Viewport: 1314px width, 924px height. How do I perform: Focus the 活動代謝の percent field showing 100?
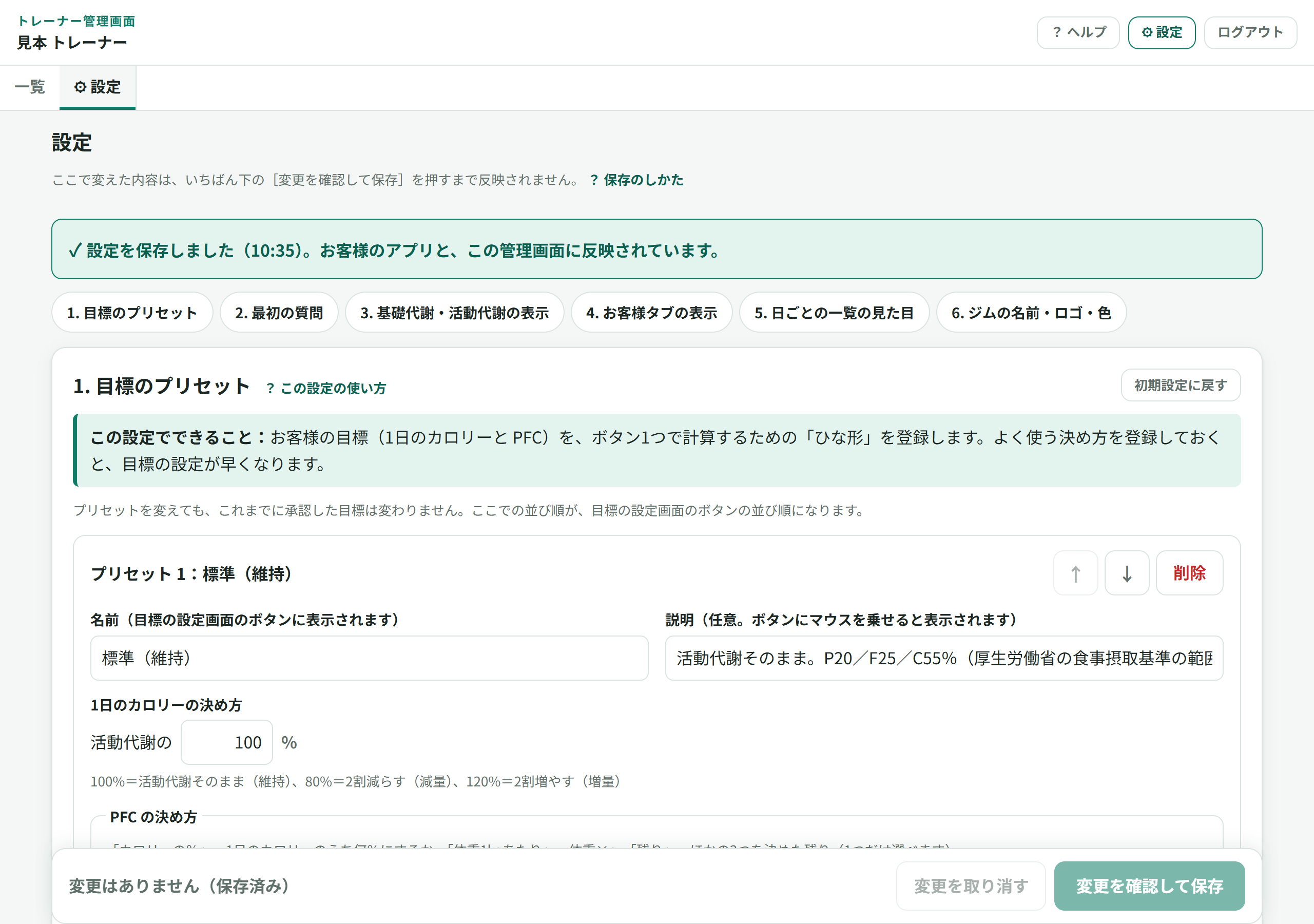point(227,742)
